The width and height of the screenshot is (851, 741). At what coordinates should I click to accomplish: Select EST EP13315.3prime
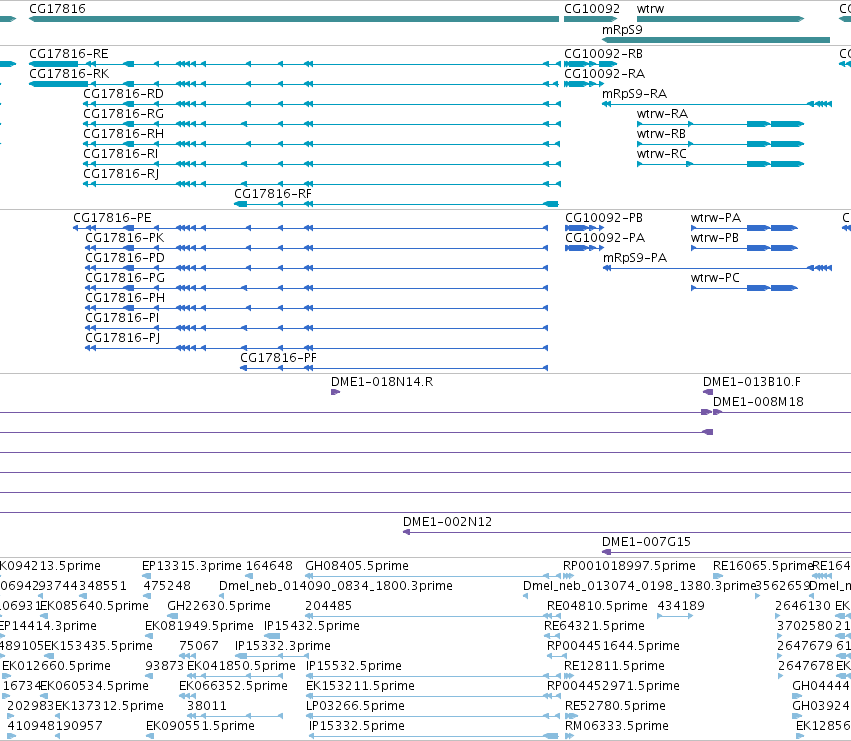point(192,566)
